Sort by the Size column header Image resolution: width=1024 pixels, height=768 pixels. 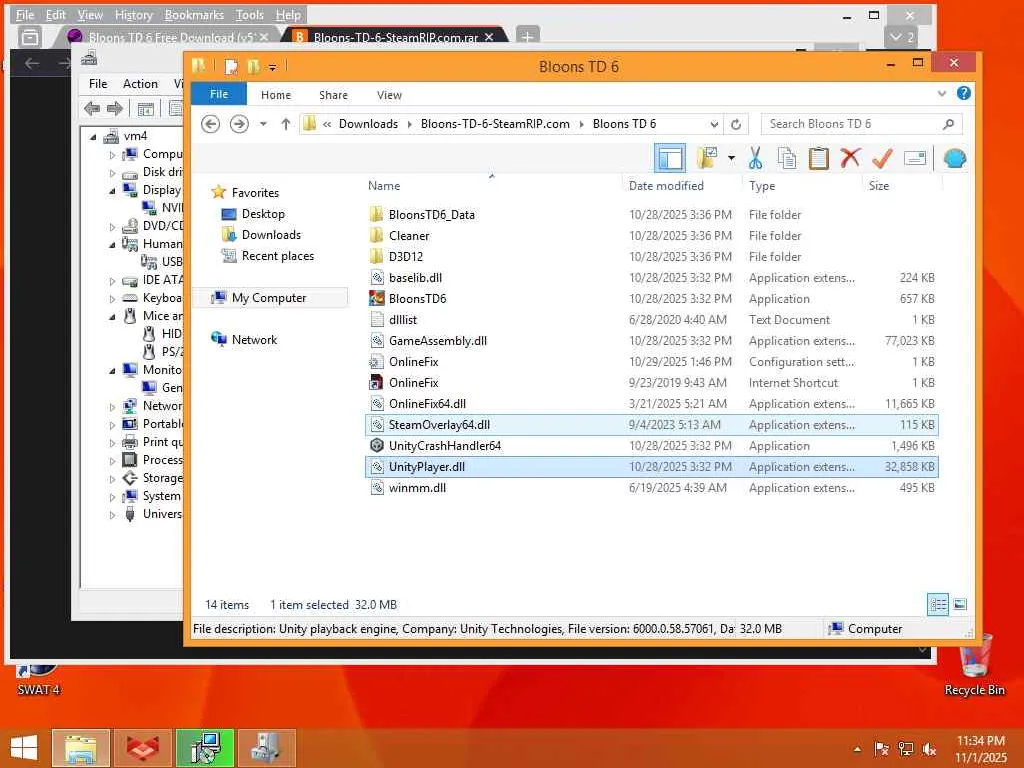pos(878,185)
